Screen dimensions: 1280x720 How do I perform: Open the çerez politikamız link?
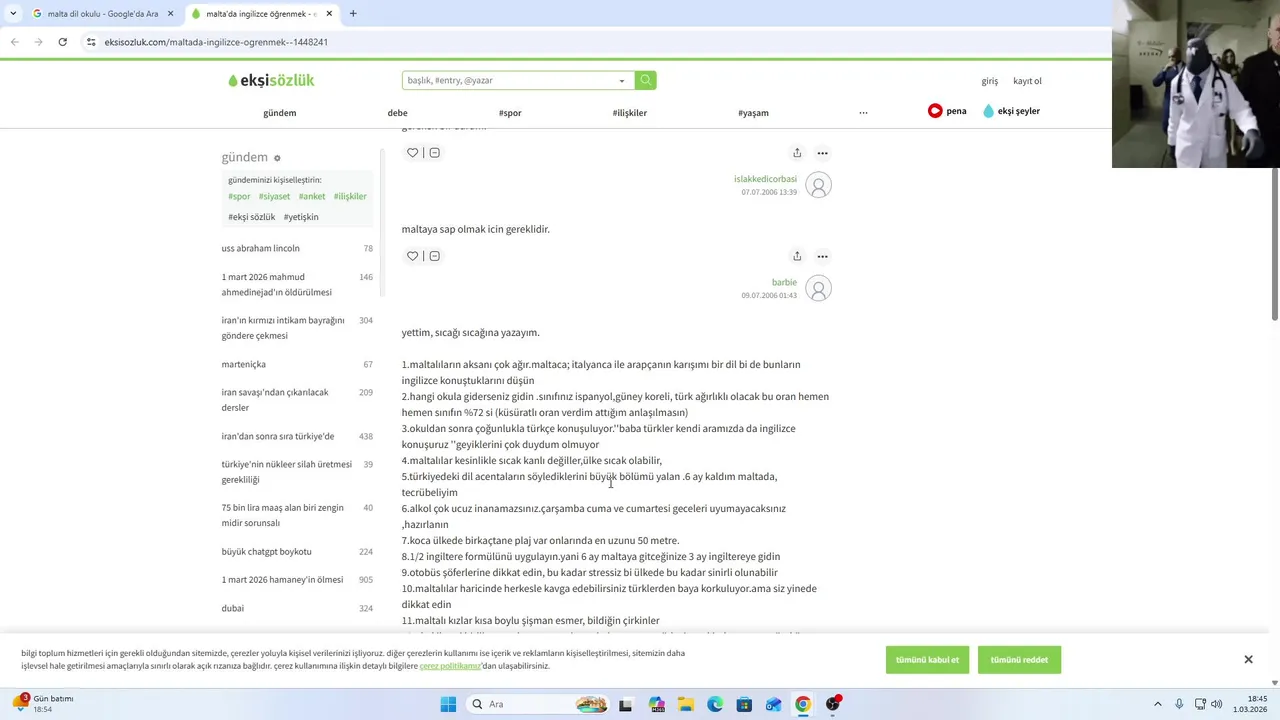(x=450, y=666)
